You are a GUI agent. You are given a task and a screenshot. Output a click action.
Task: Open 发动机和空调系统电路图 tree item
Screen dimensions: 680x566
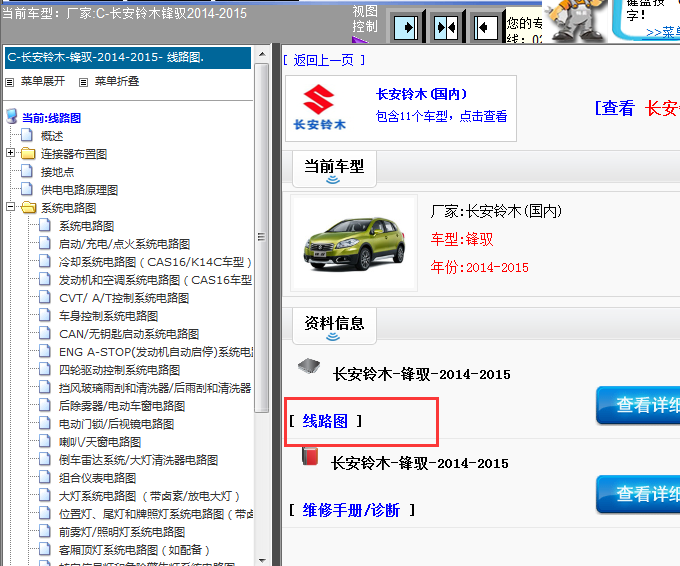click(155, 280)
